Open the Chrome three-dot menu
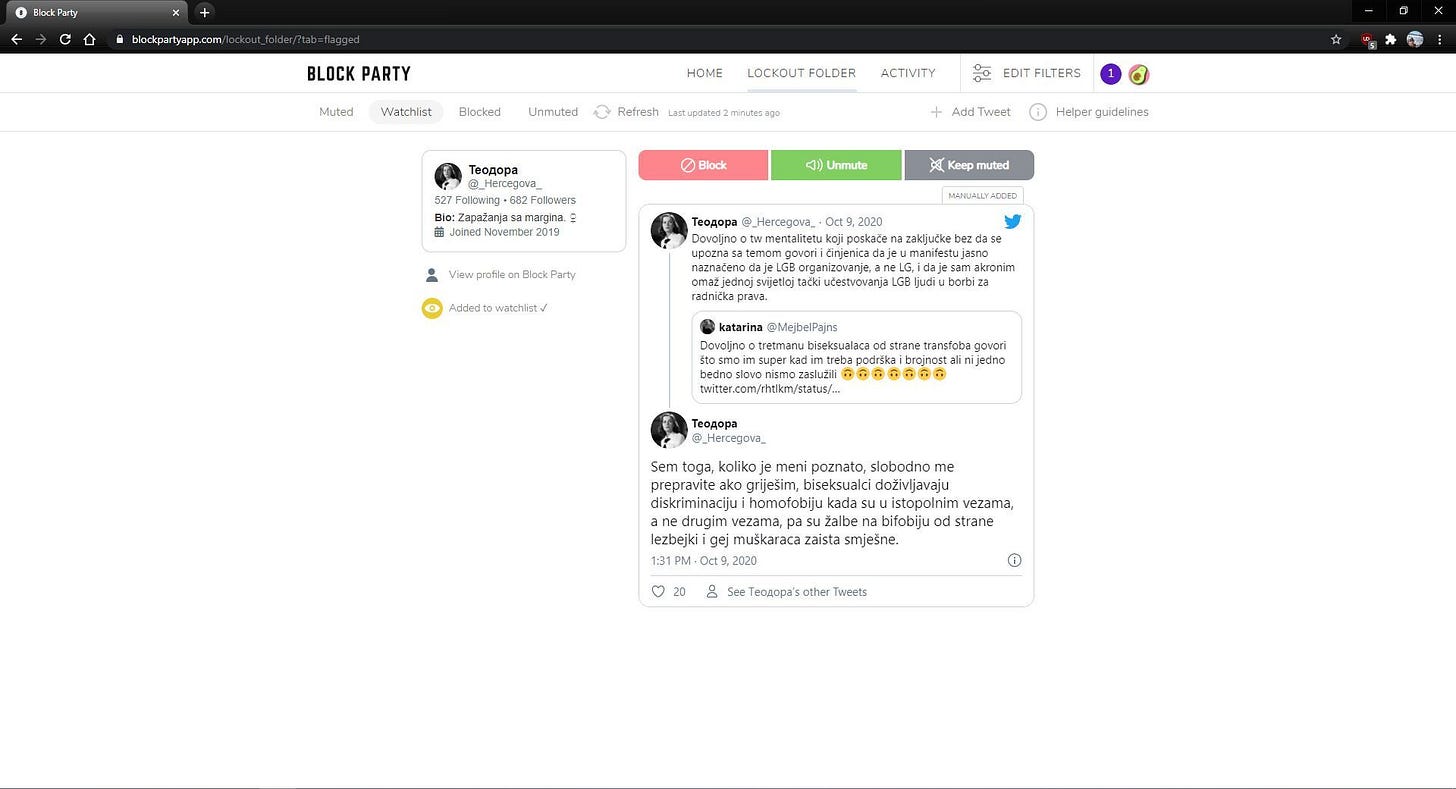This screenshot has width=1456, height=789. coord(1439,39)
